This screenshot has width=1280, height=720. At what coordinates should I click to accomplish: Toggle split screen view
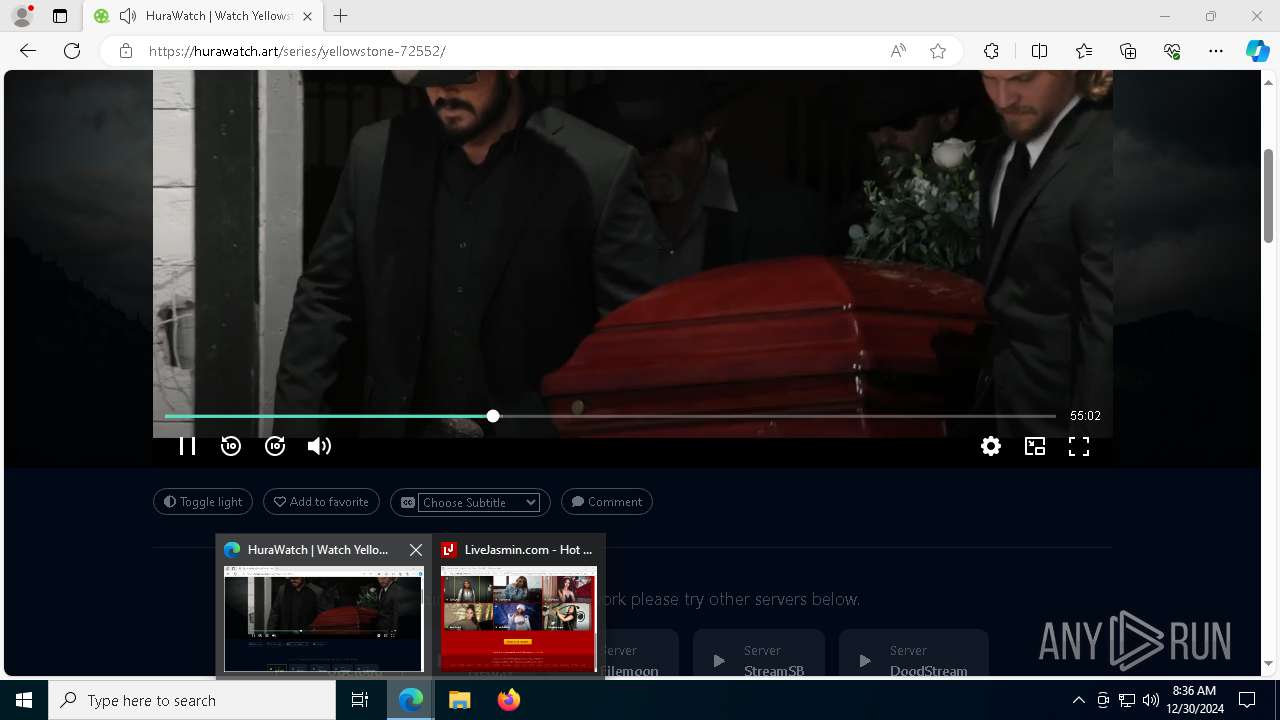pyautogui.click(x=1039, y=51)
